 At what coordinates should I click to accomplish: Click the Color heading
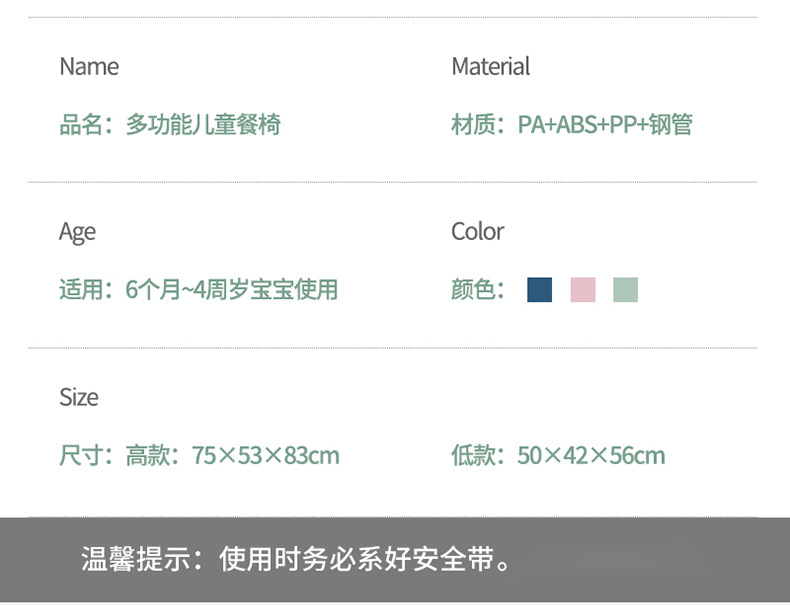477,232
